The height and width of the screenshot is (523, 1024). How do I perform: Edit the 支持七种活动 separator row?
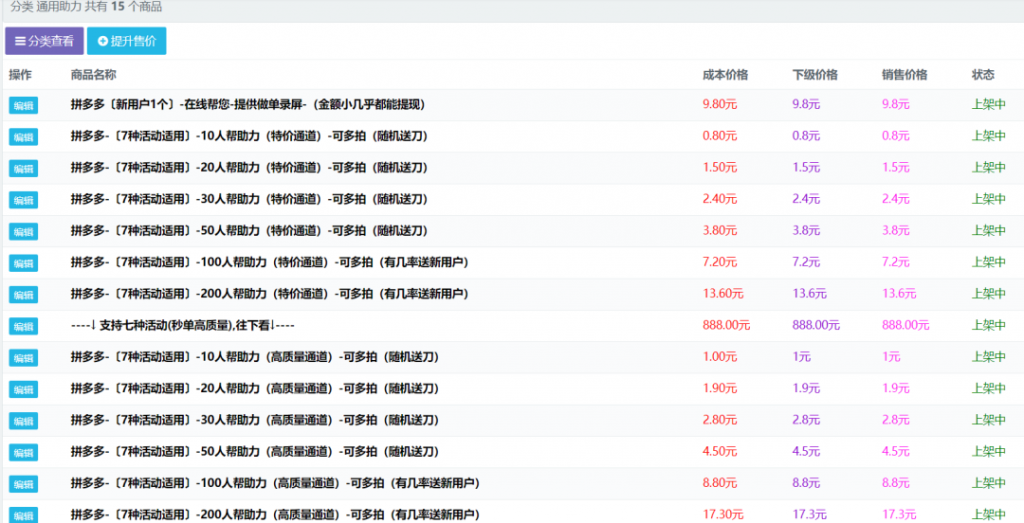(24, 326)
